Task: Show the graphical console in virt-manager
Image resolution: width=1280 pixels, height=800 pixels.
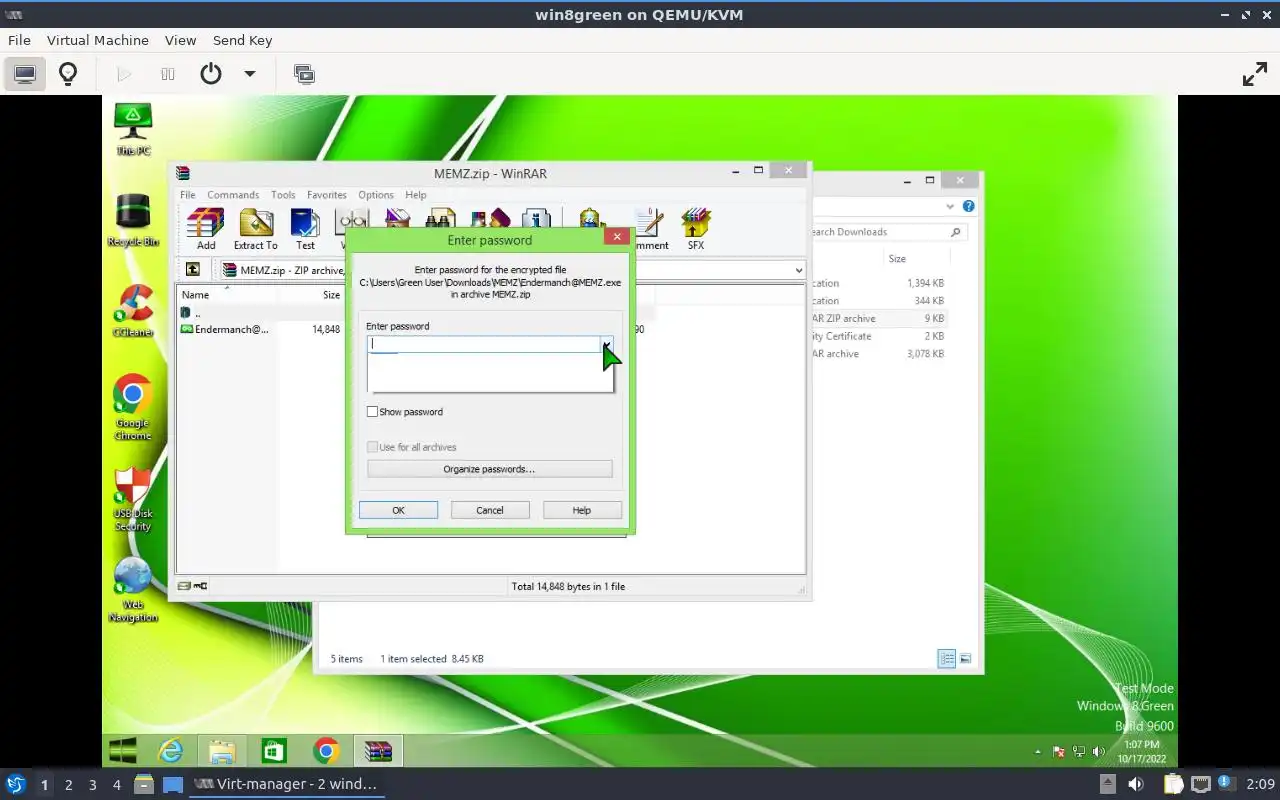Action: click(x=25, y=74)
